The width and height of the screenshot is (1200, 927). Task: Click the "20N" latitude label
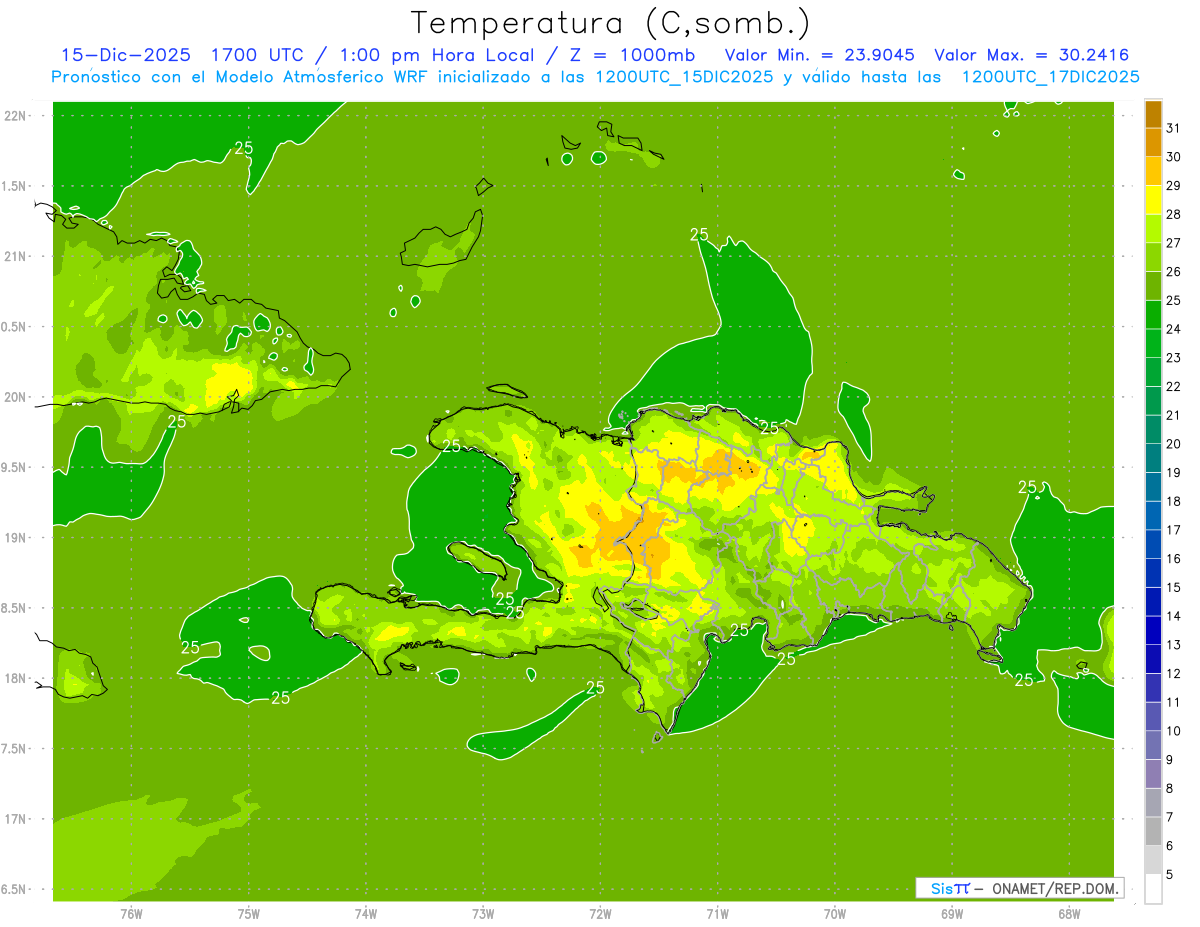(15, 397)
